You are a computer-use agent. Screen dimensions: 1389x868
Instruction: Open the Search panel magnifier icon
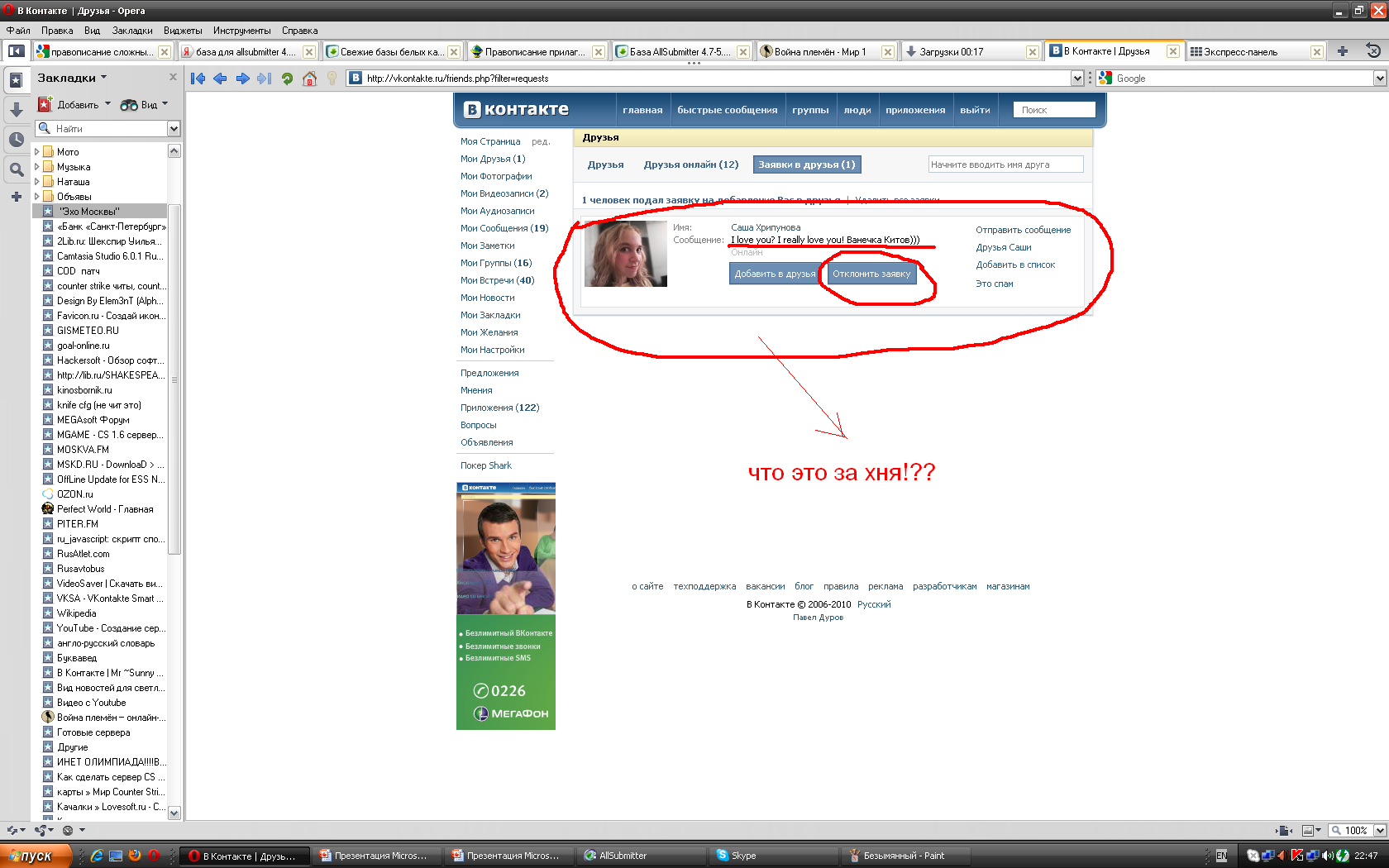[16, 170]
